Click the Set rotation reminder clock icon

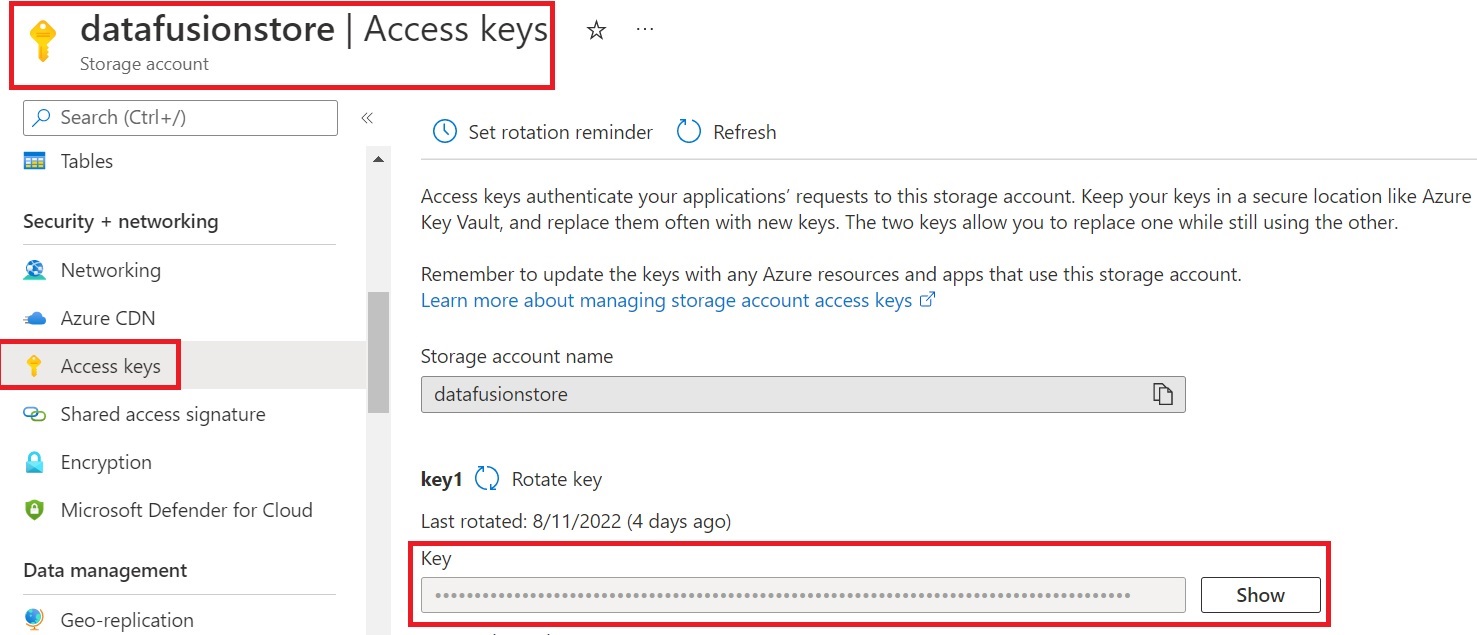pos(444,132)
